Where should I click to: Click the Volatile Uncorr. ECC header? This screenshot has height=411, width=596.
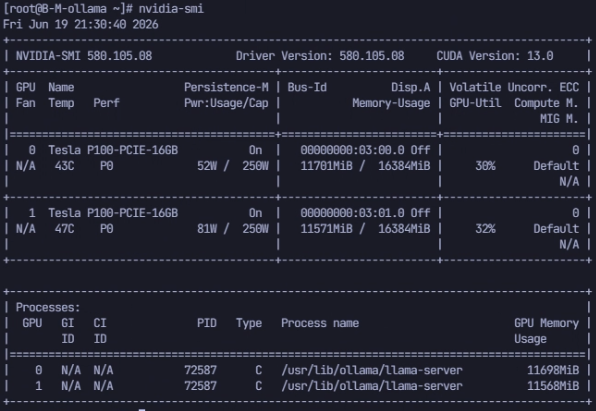[x=514, y=87]
